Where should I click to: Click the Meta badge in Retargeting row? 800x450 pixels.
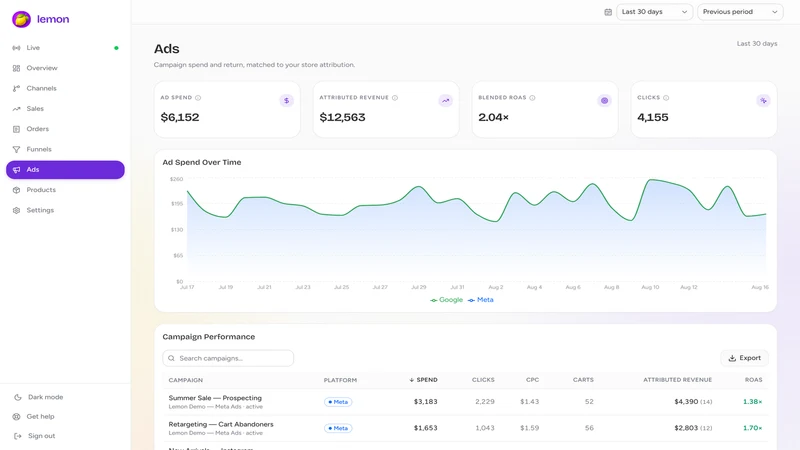(338, 428)
